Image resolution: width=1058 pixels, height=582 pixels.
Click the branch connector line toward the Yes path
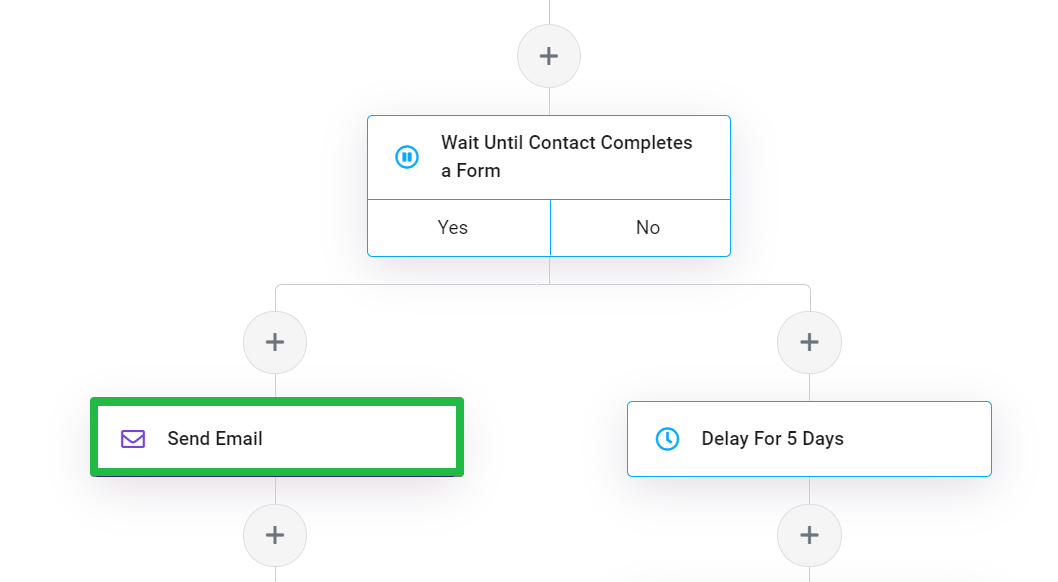click(405, 285)
